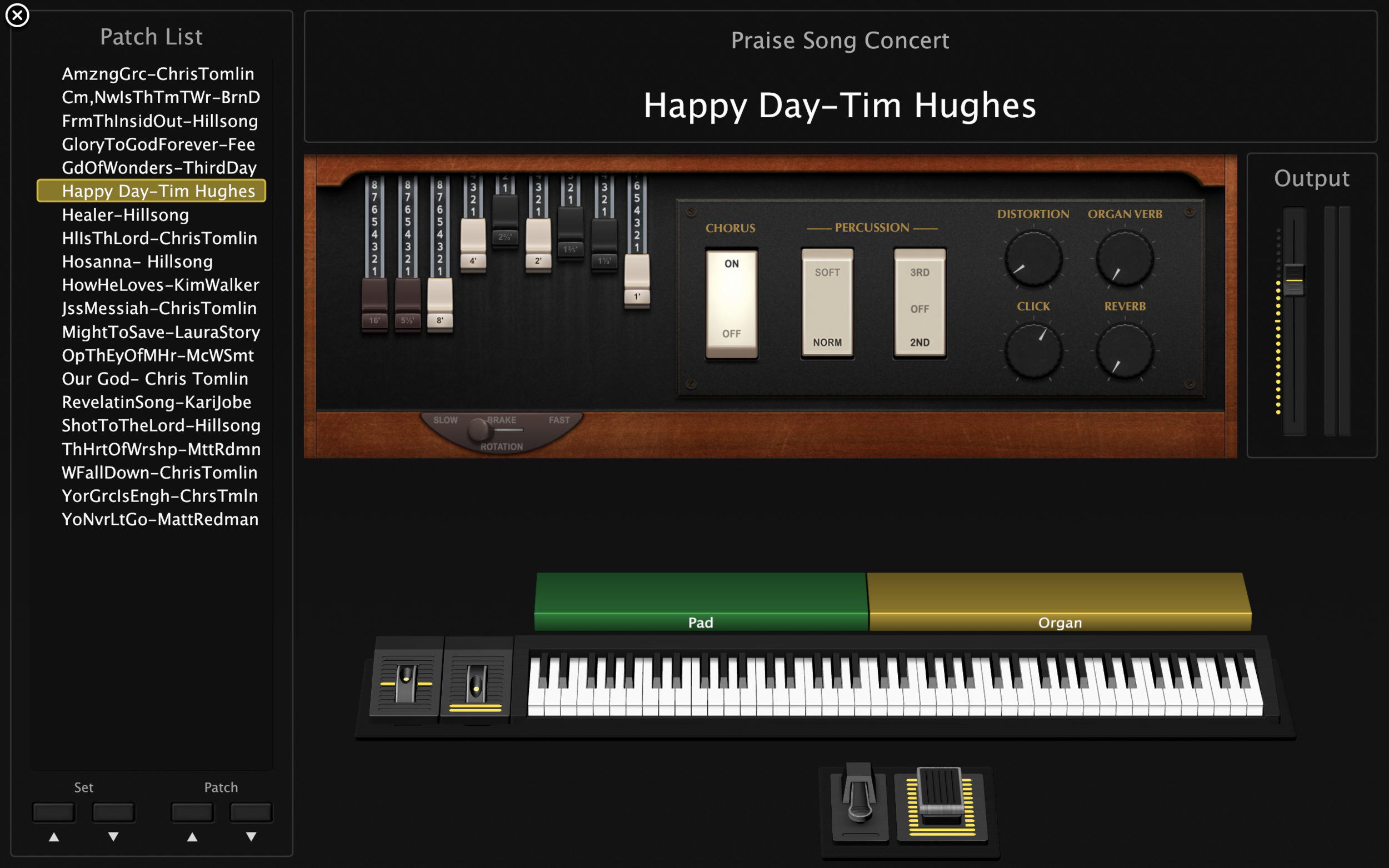Image resolution: width=1389 pixels, height=868 pixels.
Task: Select patch YorGrcIsEngh-ChrsTmln
Action: click(159, 495)
